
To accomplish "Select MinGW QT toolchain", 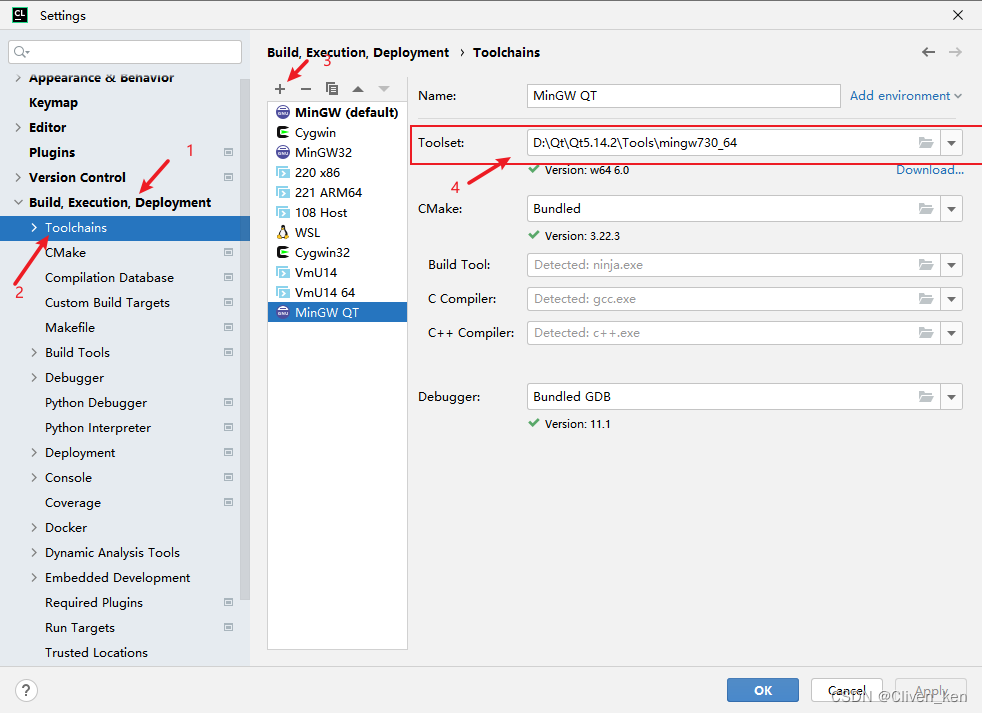I will (x=338, y=312).
